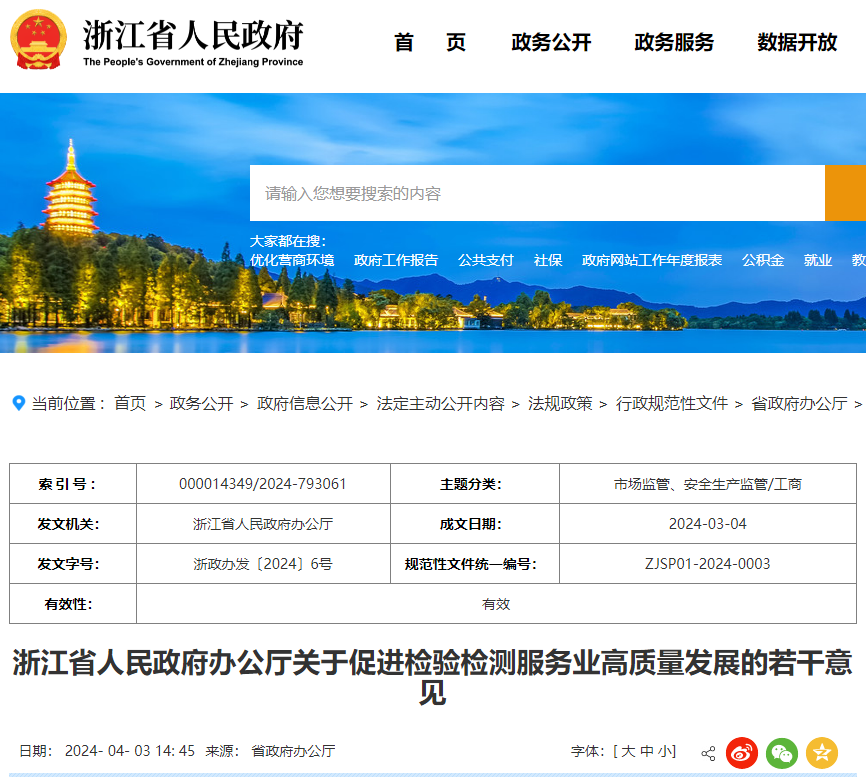Click the national emblem site logo
Viewport: 866px width, 782px height.
pyautogui.click(x=38, y=38)
